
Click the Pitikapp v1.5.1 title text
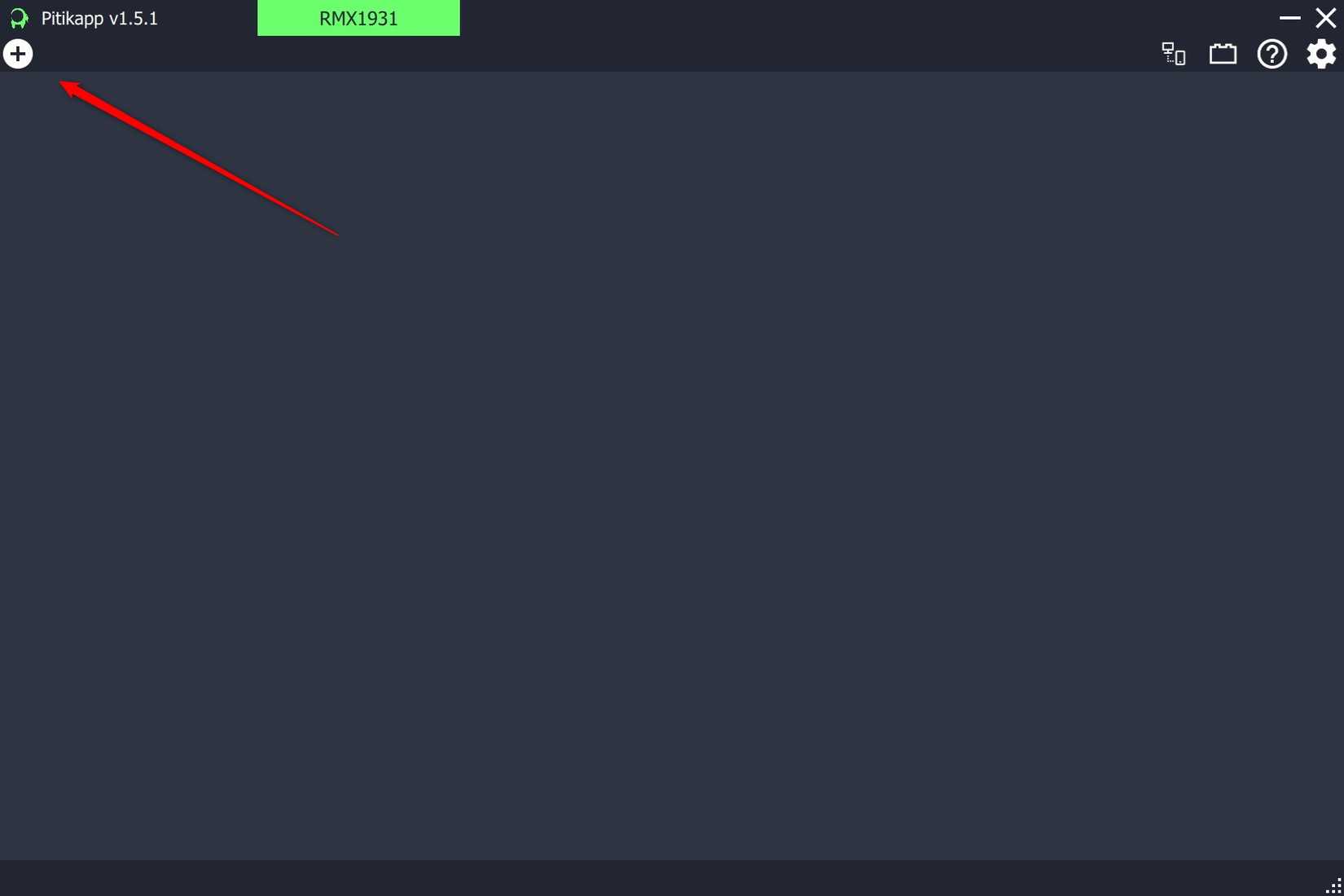pos(99,18)
